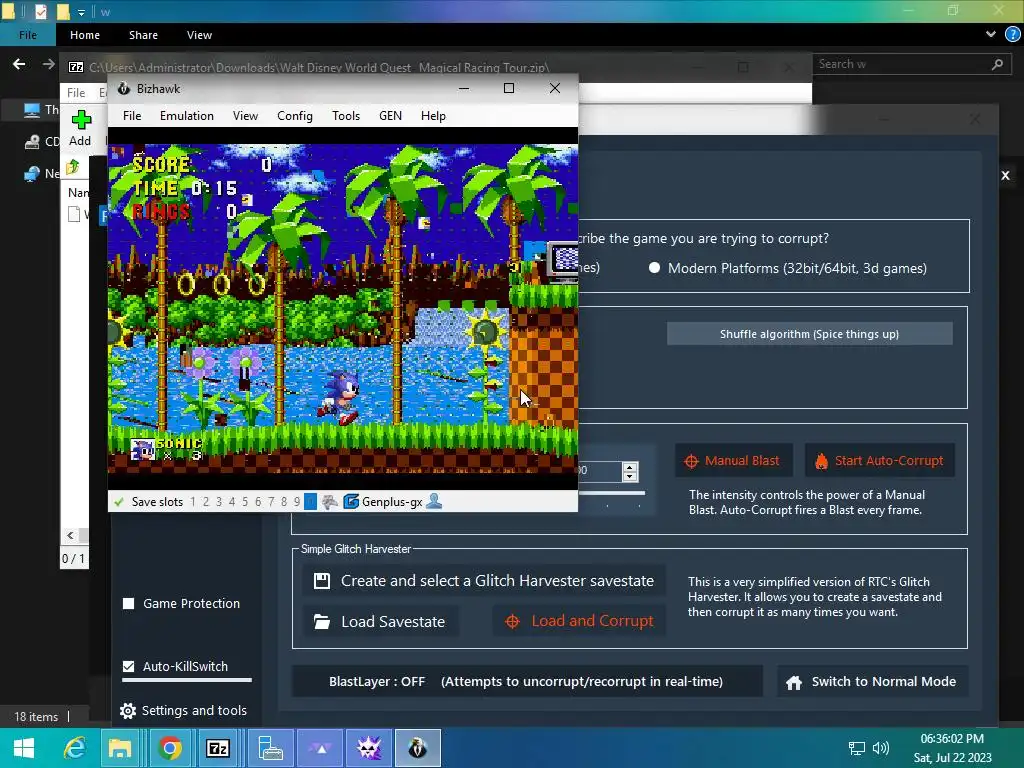Click the Genplus-gx core icon
This screenshot has width=1024, height=768.
tap(351, 502)
